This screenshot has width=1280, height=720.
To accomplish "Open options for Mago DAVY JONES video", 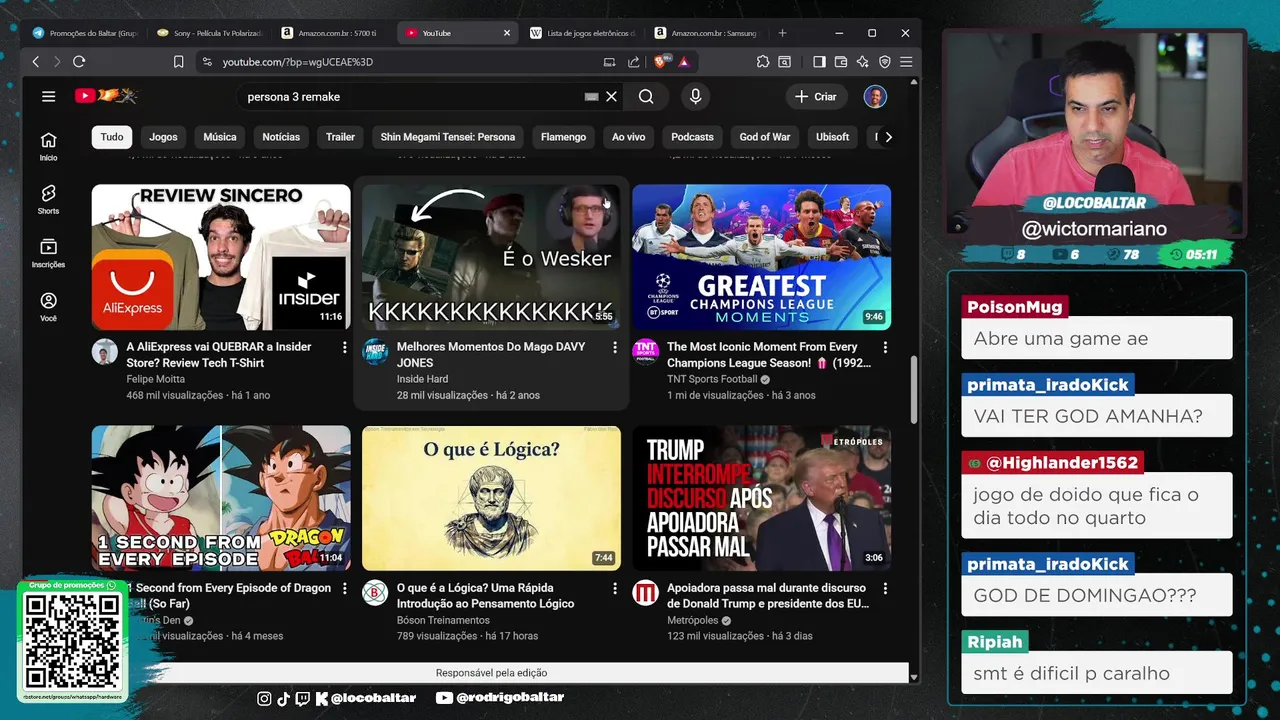I will coord(615,347).
